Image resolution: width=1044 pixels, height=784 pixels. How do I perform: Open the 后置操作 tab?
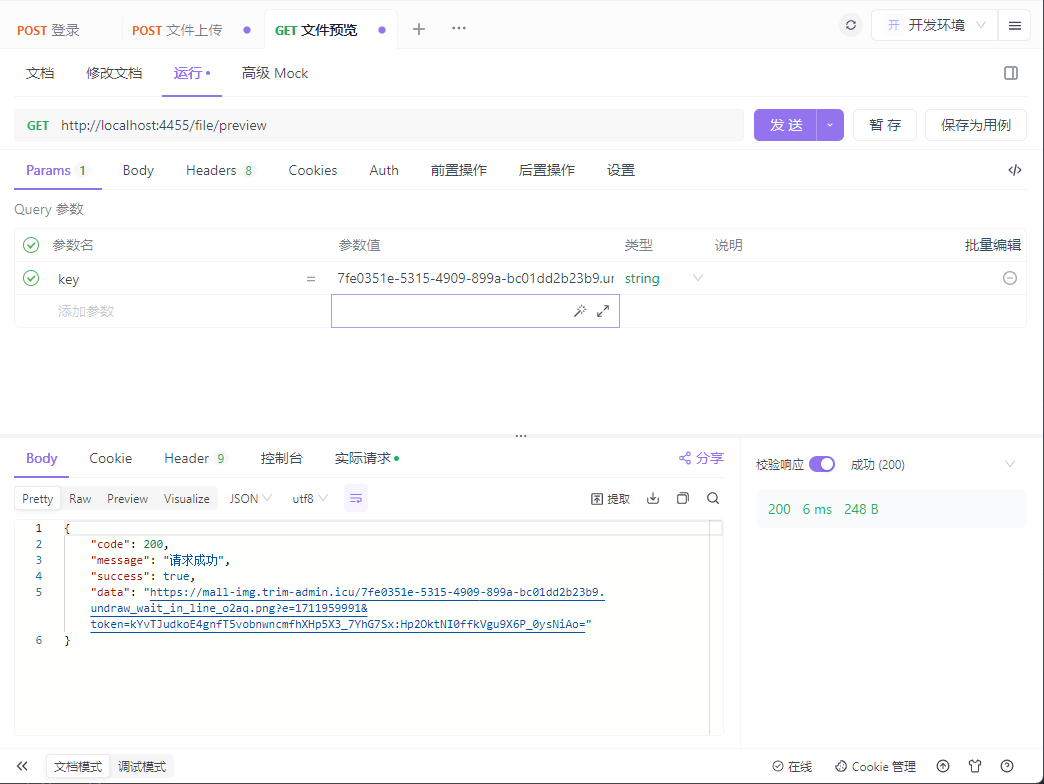pyautogui.click(x=547, y=170)
